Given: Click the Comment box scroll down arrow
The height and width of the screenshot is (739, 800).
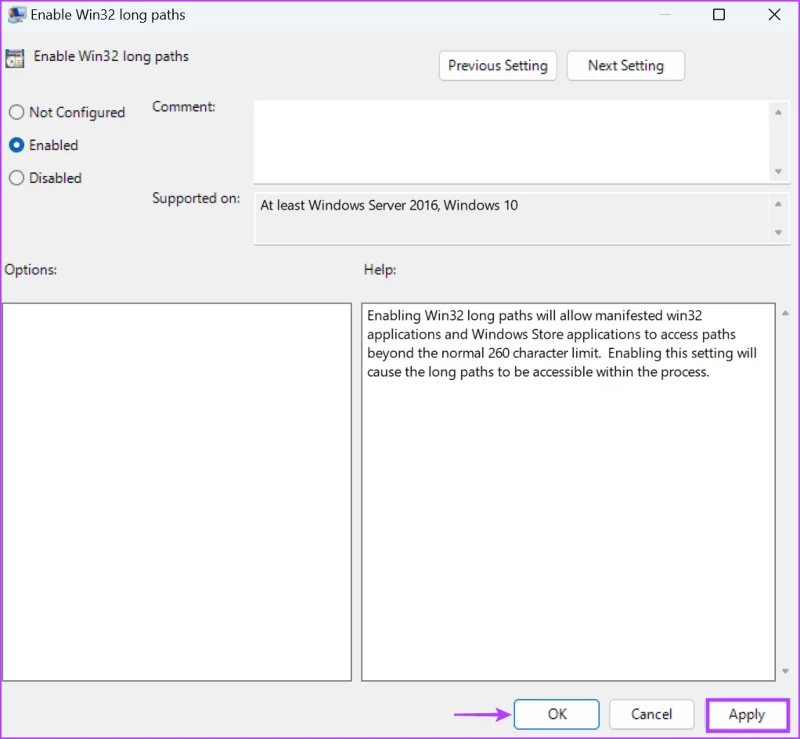Looking at the screenshot, I should point(778,171).
